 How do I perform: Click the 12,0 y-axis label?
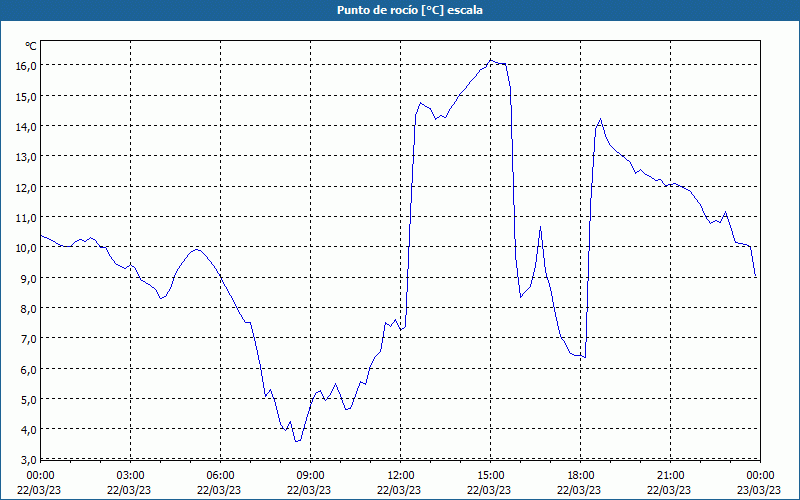tap(27, 187)
